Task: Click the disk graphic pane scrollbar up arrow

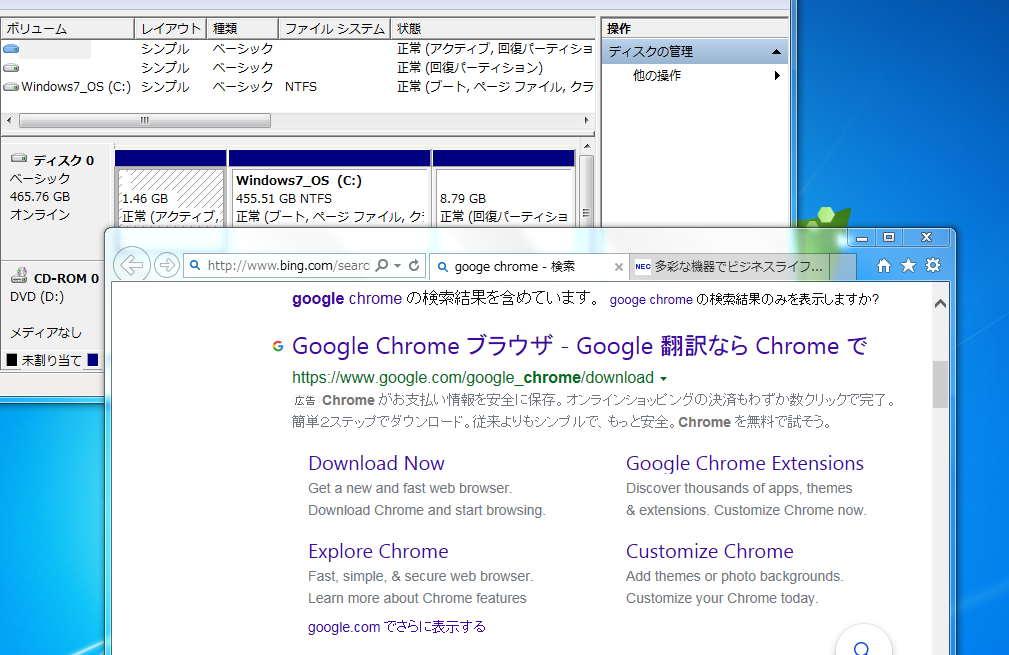Action: tap(587, 147)
